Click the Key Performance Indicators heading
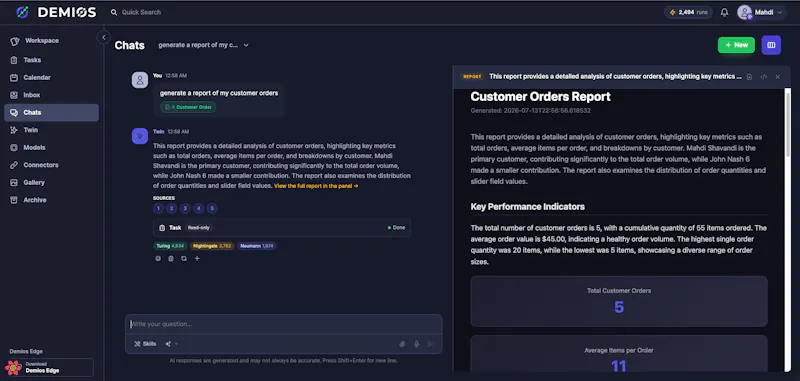This screenshot has height=381, width=800. 528,207
